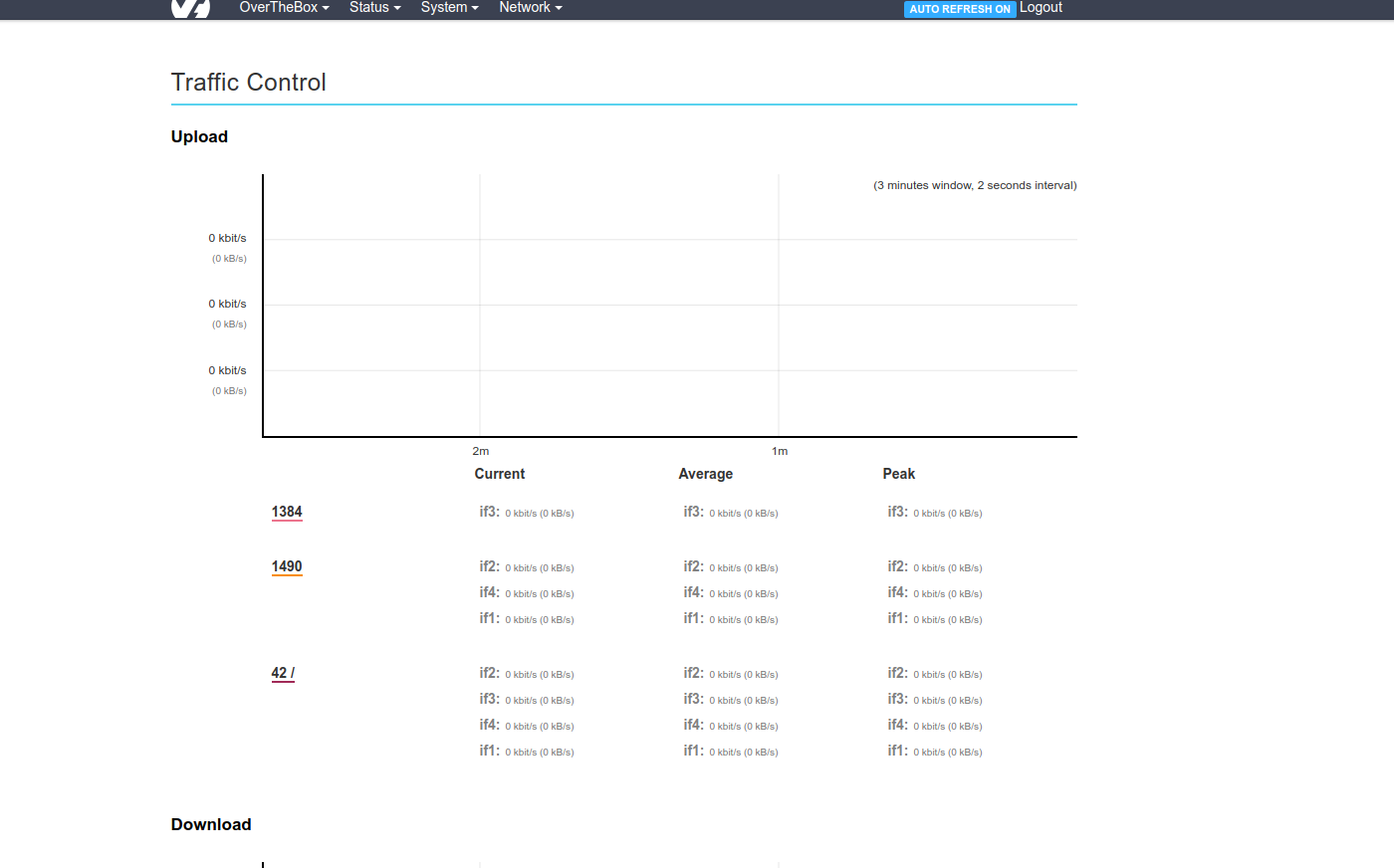
Task: Log out via the Logout link
Action: pyautogui.click(x=1041, y=8)
